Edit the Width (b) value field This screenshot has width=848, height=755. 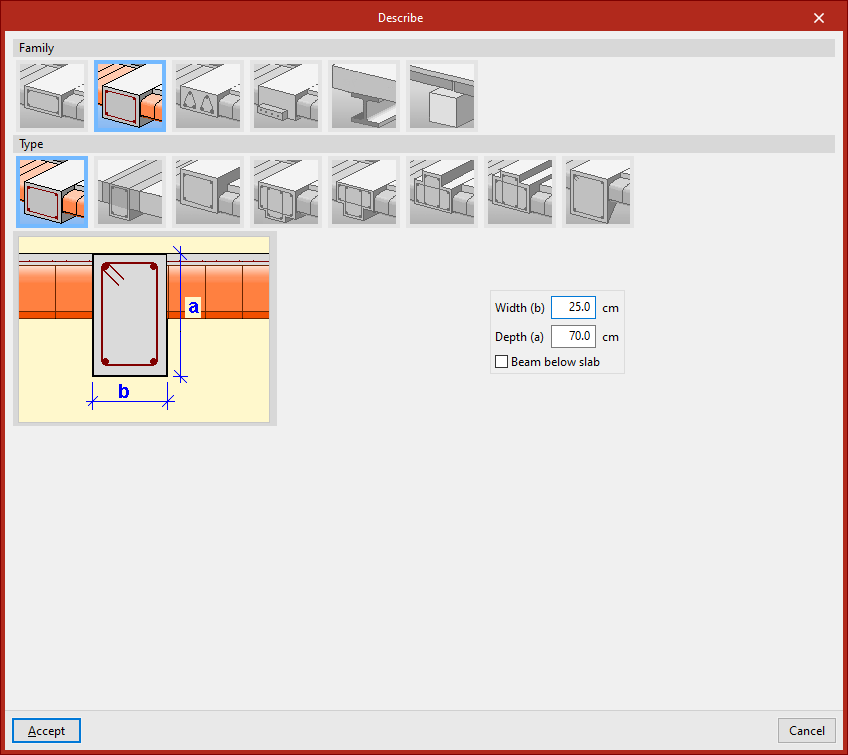[x=573, y=307]
